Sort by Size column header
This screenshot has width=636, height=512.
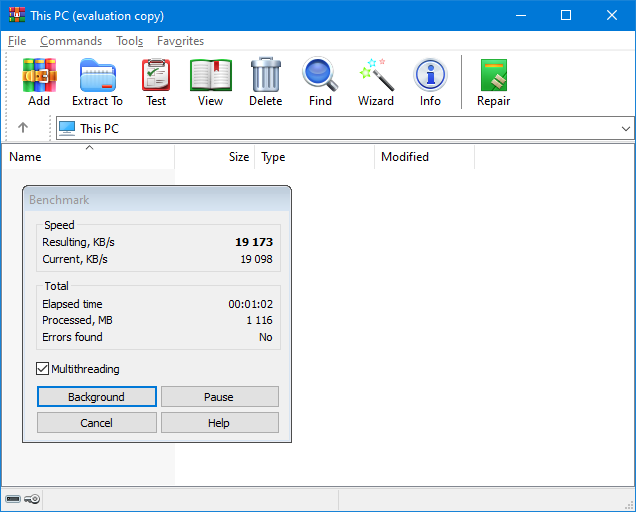point(215,157)
